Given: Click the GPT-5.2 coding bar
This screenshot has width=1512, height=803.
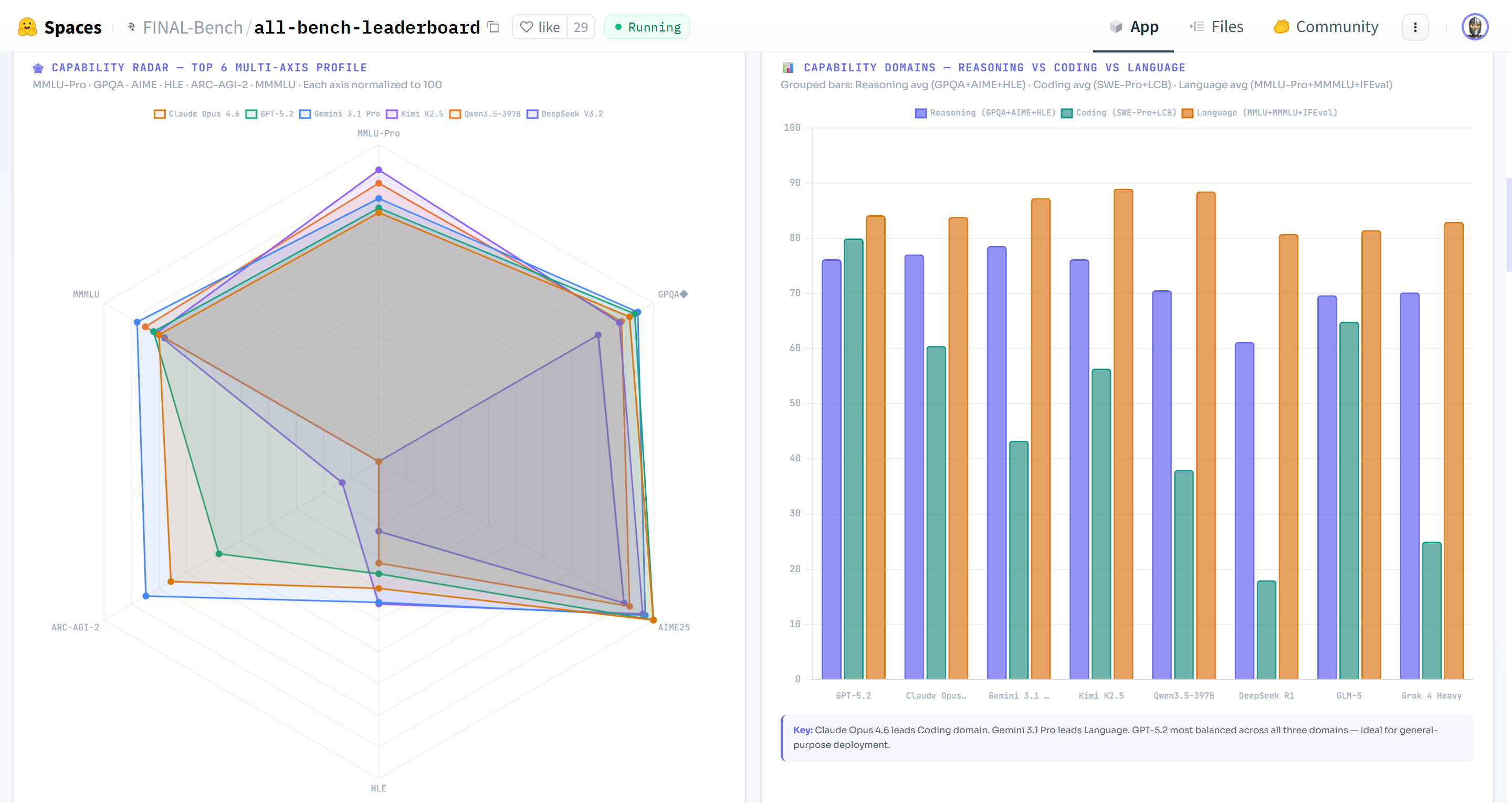Looking at the screenshot, I should [854, 458].
